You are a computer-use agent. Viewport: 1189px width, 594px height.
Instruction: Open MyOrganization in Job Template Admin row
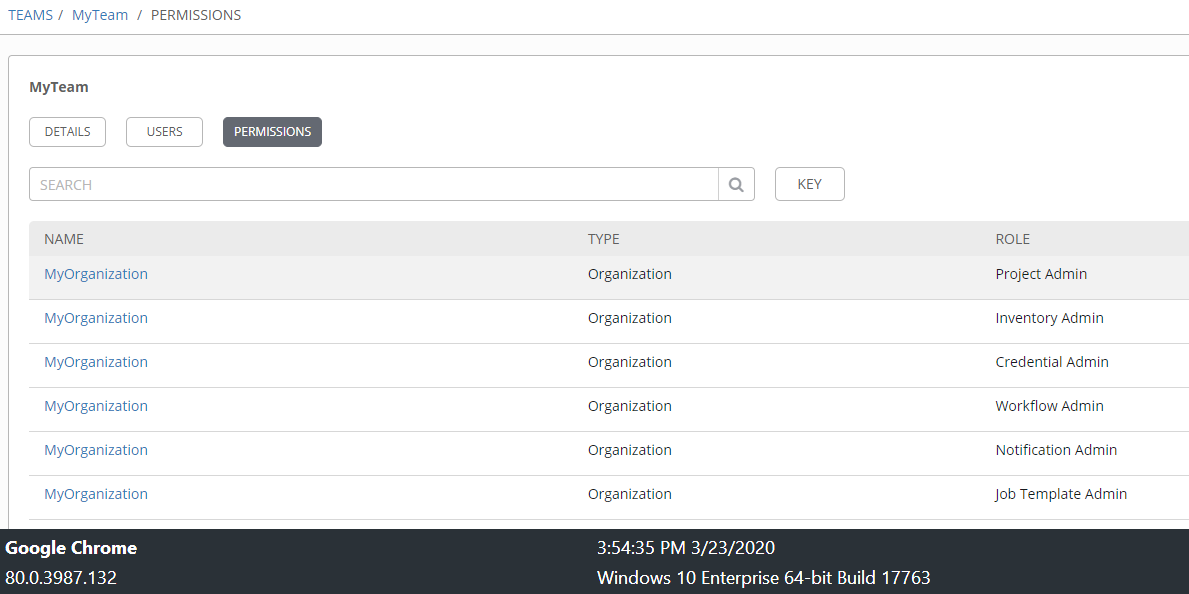tap(96, 494)
